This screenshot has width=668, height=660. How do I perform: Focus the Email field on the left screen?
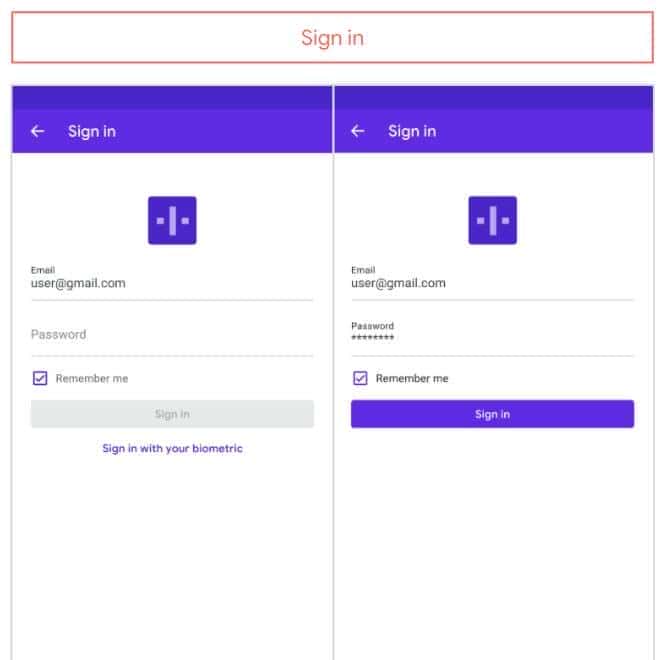click(x=171, y=283)
